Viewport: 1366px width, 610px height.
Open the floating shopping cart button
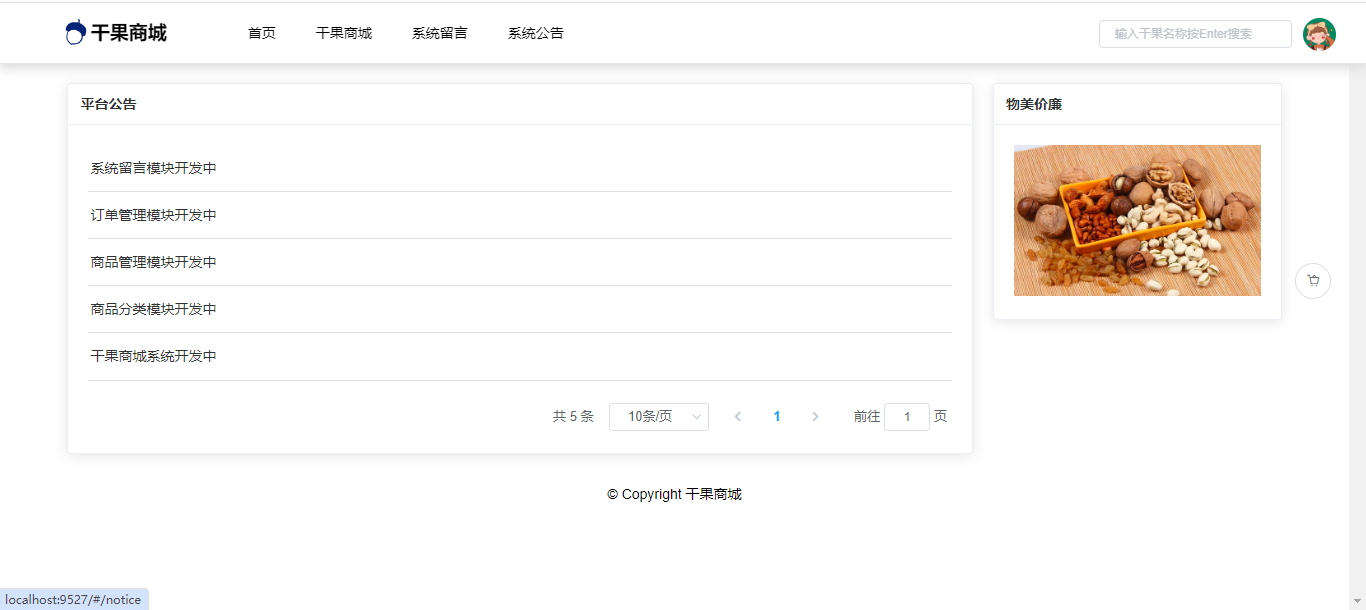point(1312,281)
